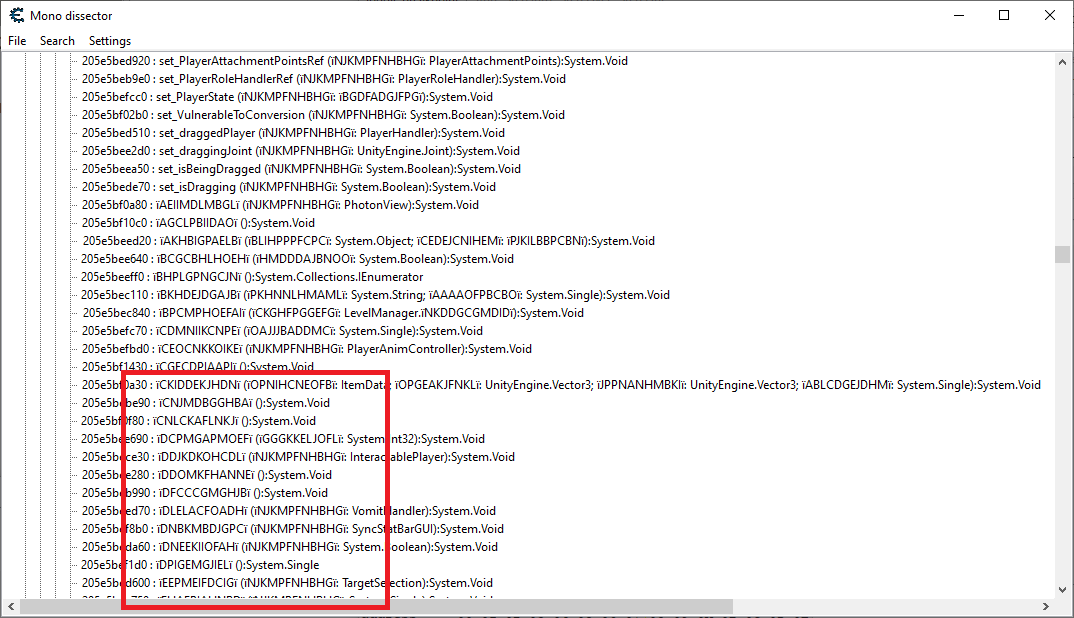Click the vertical scrollbar up arrow
The image size is (1074, 618).
[1062, 62]
